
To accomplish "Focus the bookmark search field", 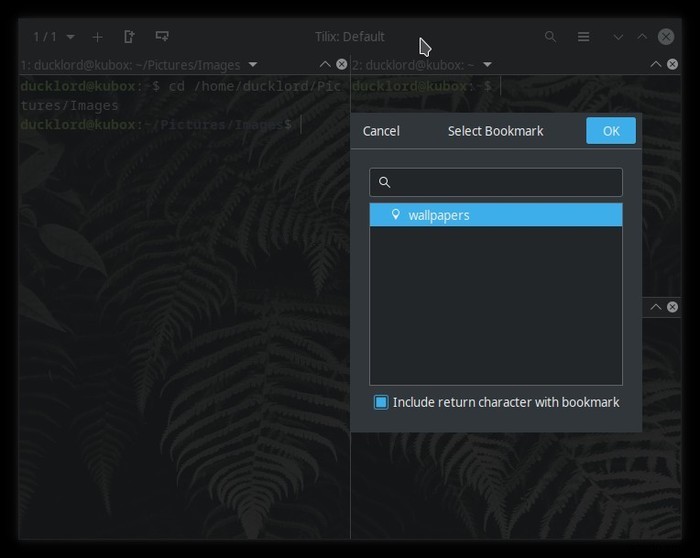I will point(496,182).
